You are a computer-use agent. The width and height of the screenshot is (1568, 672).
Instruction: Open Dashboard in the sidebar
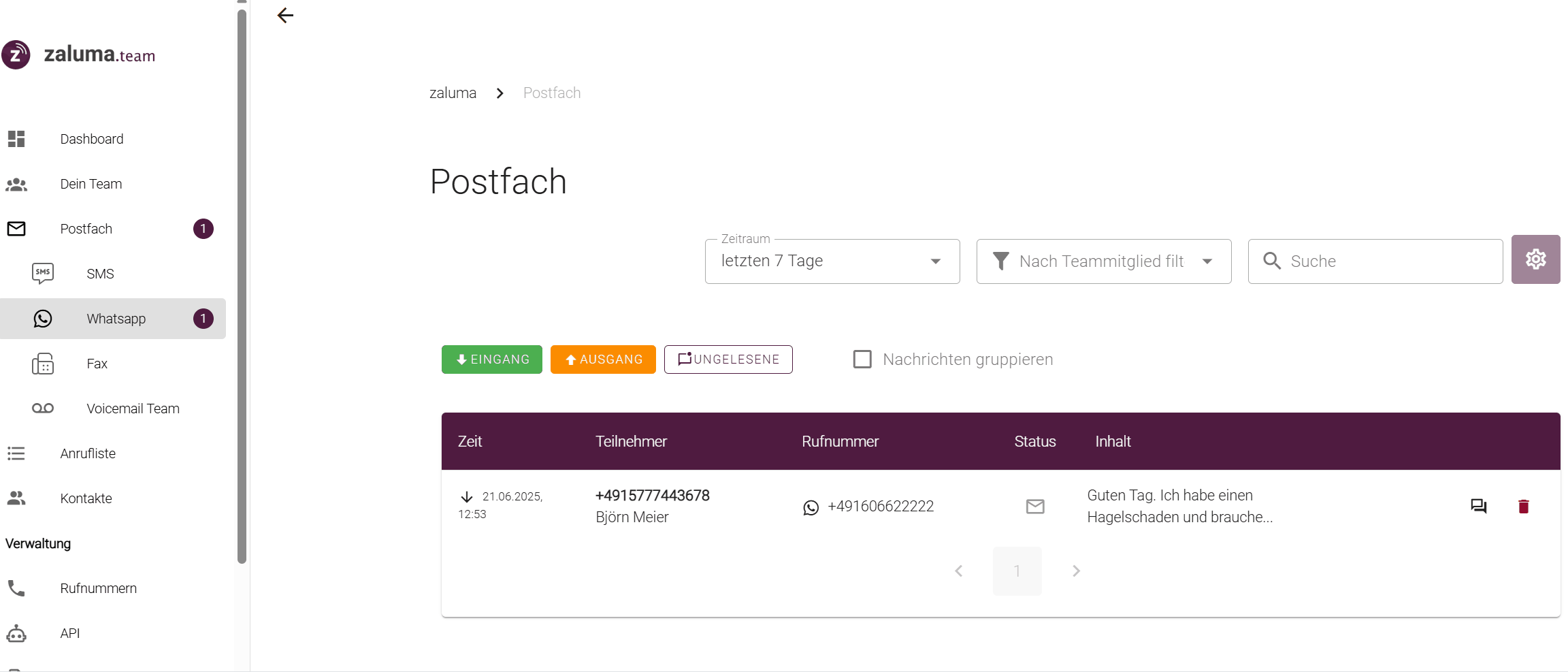click(x=113, y=139)
